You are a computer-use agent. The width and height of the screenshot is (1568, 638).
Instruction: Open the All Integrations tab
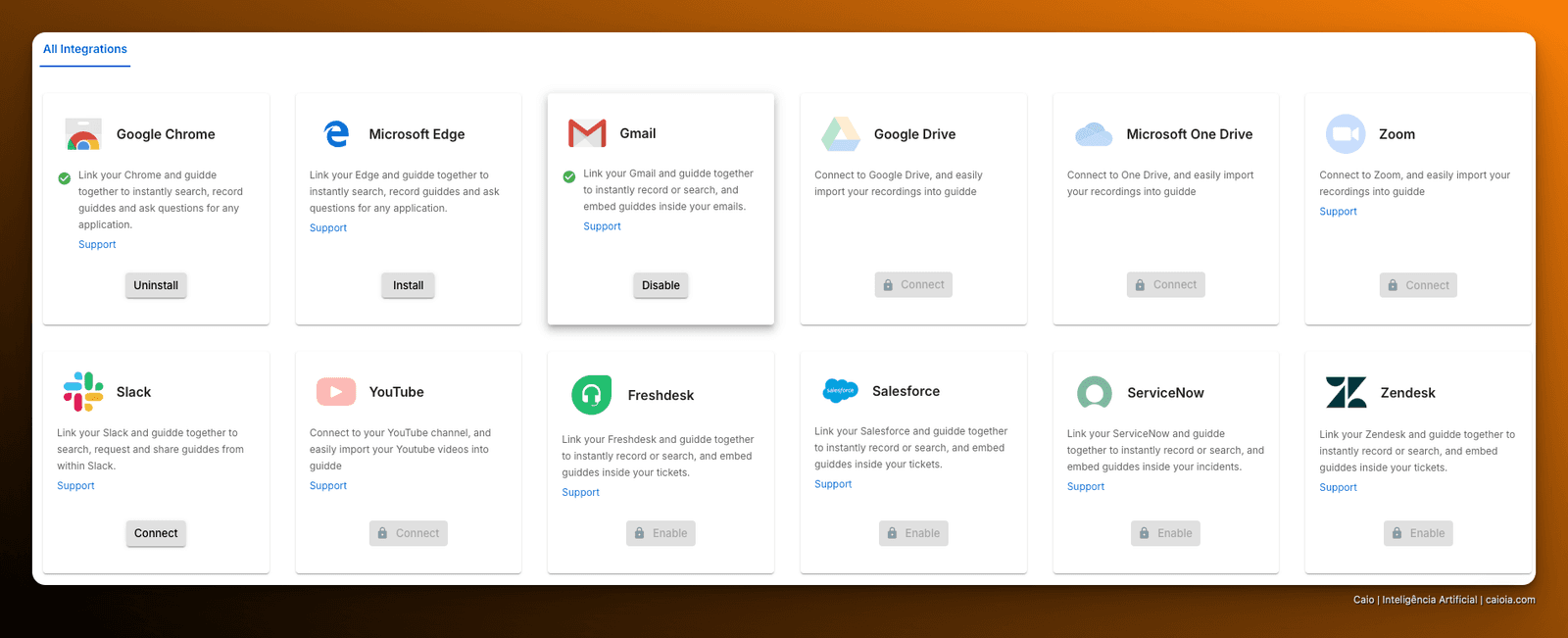(85, 49)
